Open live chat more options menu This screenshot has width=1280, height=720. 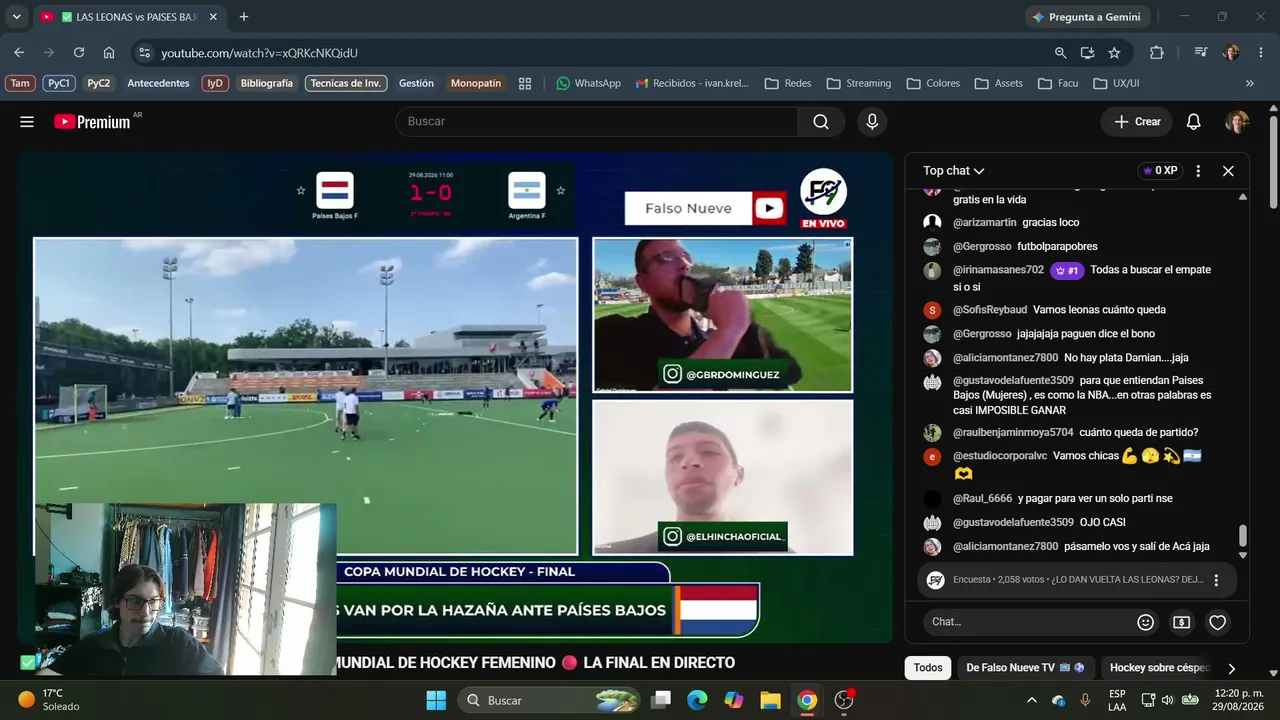(1198, 171)
